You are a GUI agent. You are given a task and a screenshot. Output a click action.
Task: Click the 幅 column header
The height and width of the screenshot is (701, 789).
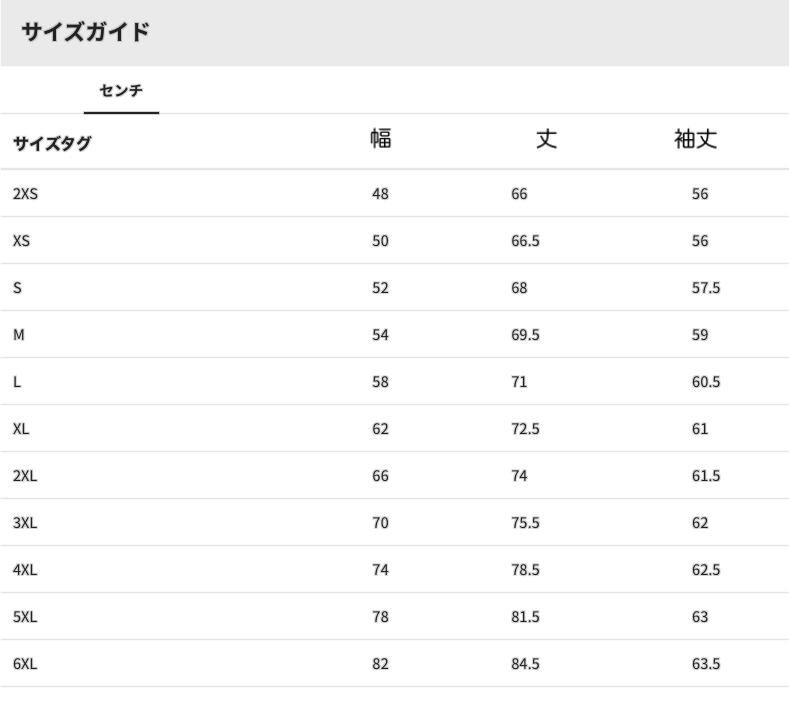[x=380, y=139]
